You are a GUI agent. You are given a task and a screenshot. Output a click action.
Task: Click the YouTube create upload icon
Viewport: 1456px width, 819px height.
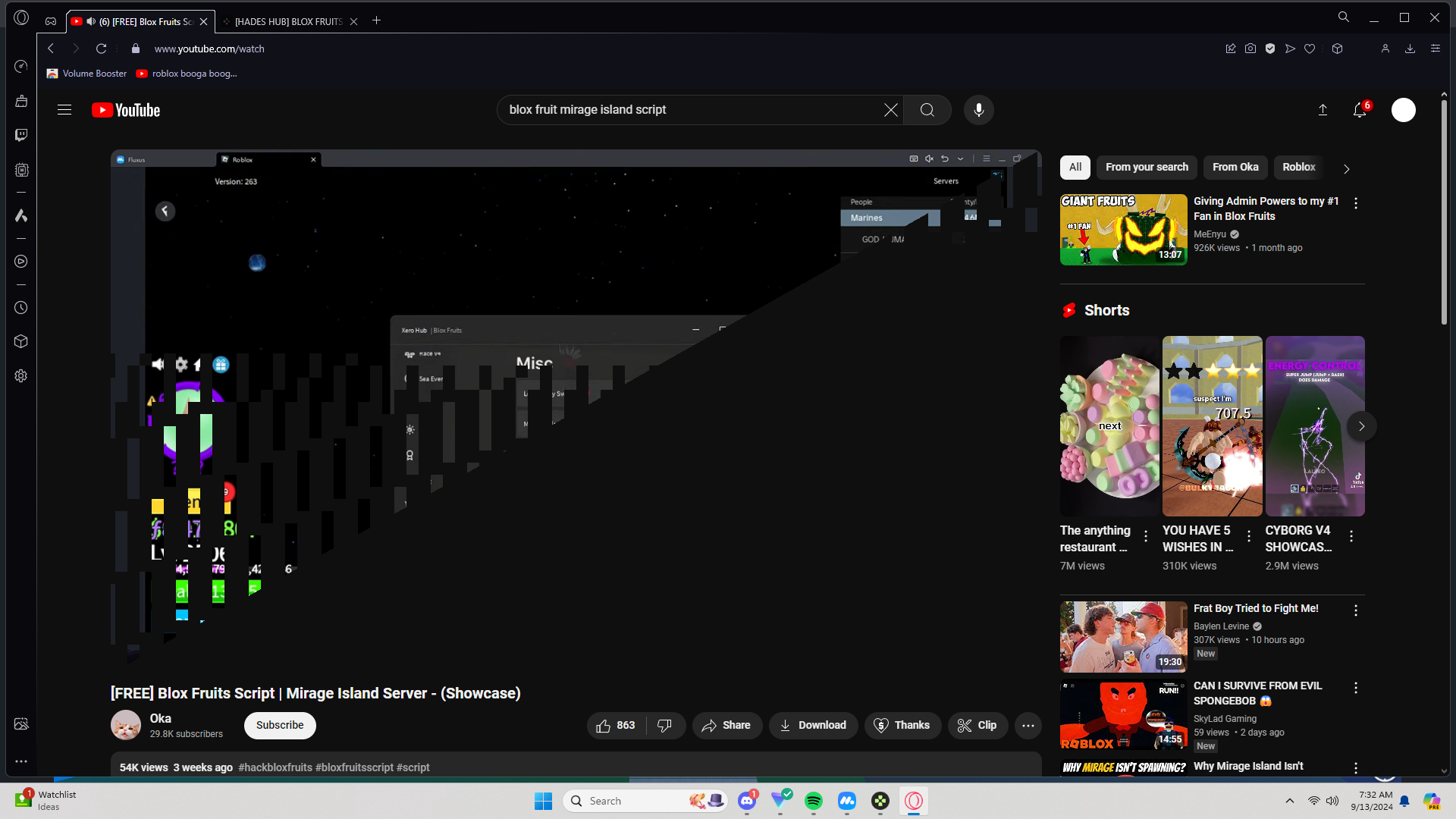tap(1323, 110)
